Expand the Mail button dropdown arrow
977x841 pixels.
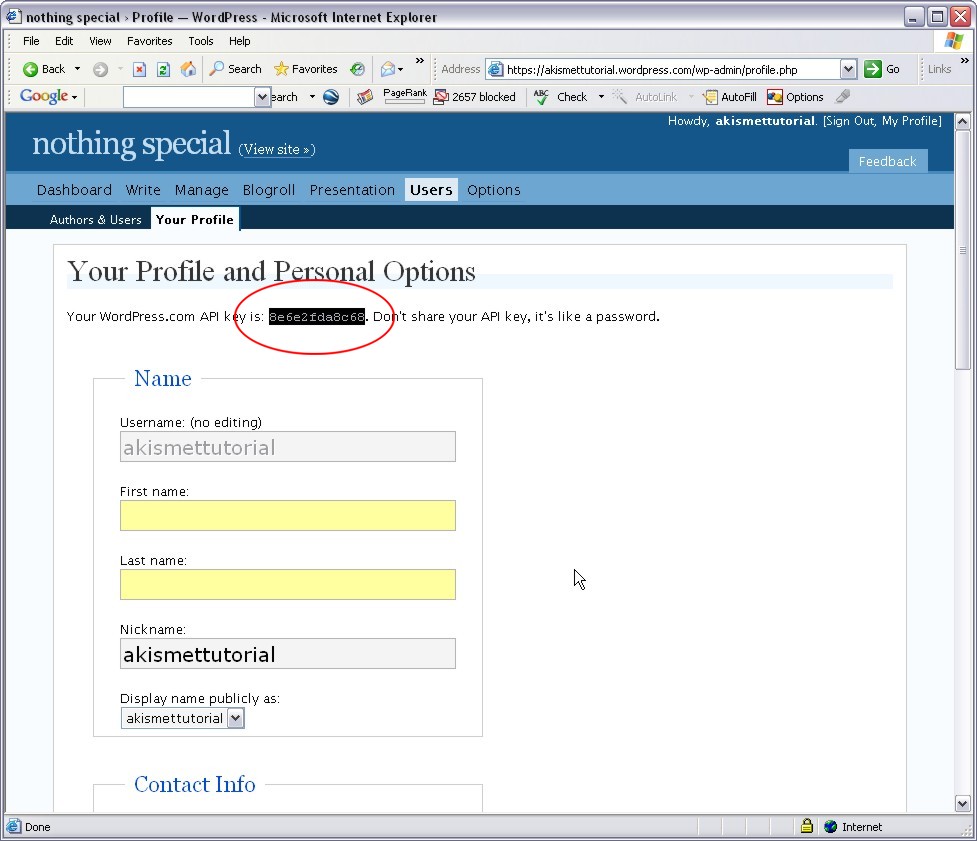point(401,70)
